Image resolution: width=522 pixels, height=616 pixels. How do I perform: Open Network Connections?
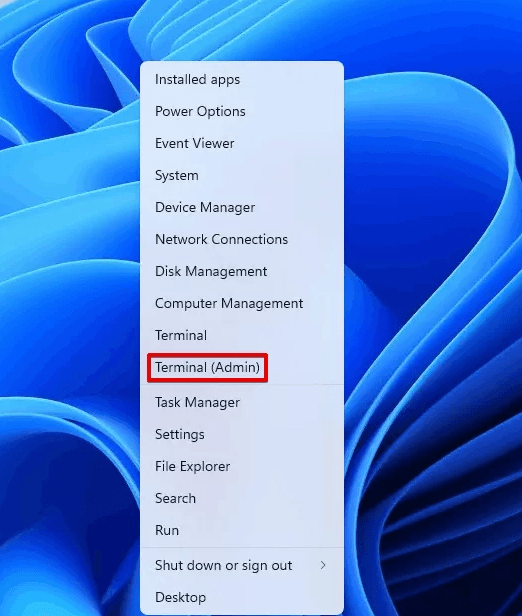[242, 239]
